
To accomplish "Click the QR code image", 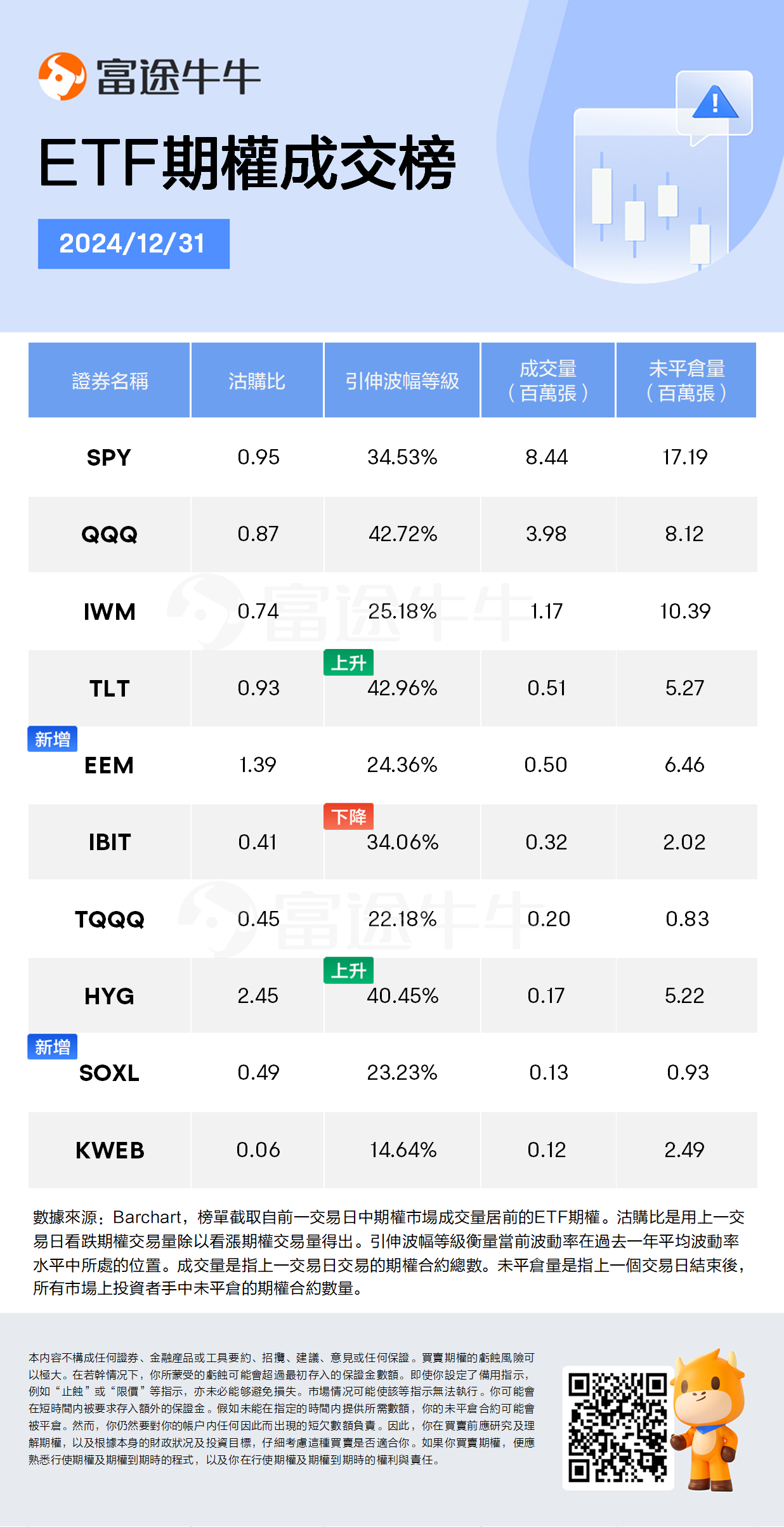I will pos(617,1427).
